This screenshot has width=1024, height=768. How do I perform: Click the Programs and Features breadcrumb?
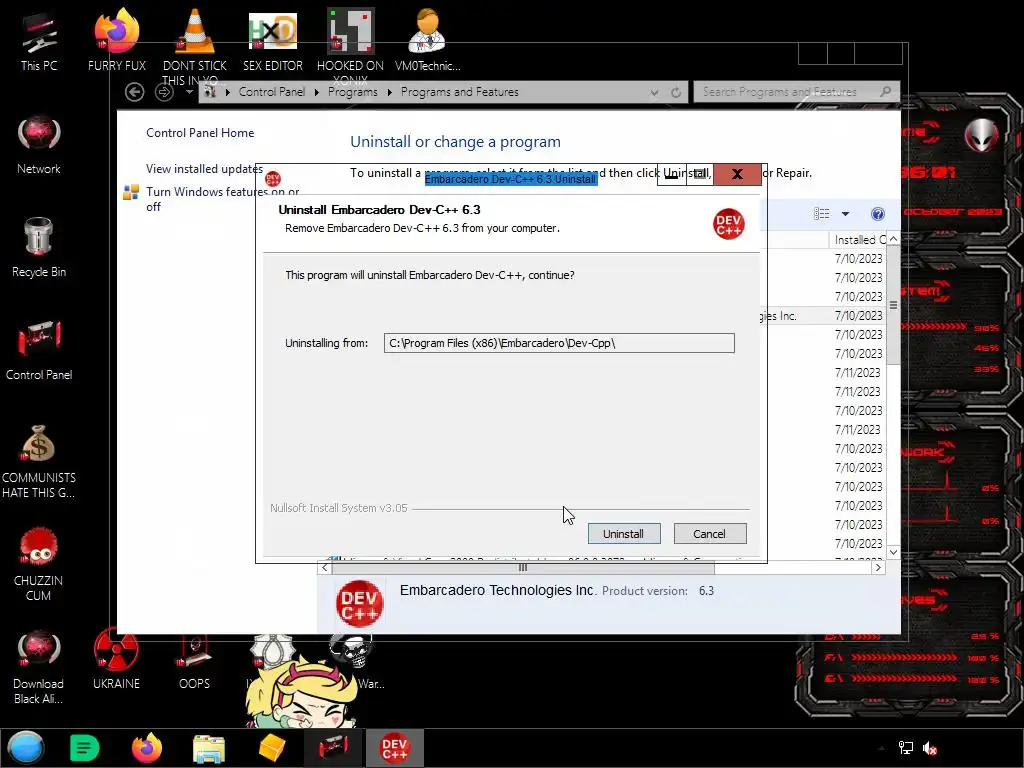click(x=460, y=92)
